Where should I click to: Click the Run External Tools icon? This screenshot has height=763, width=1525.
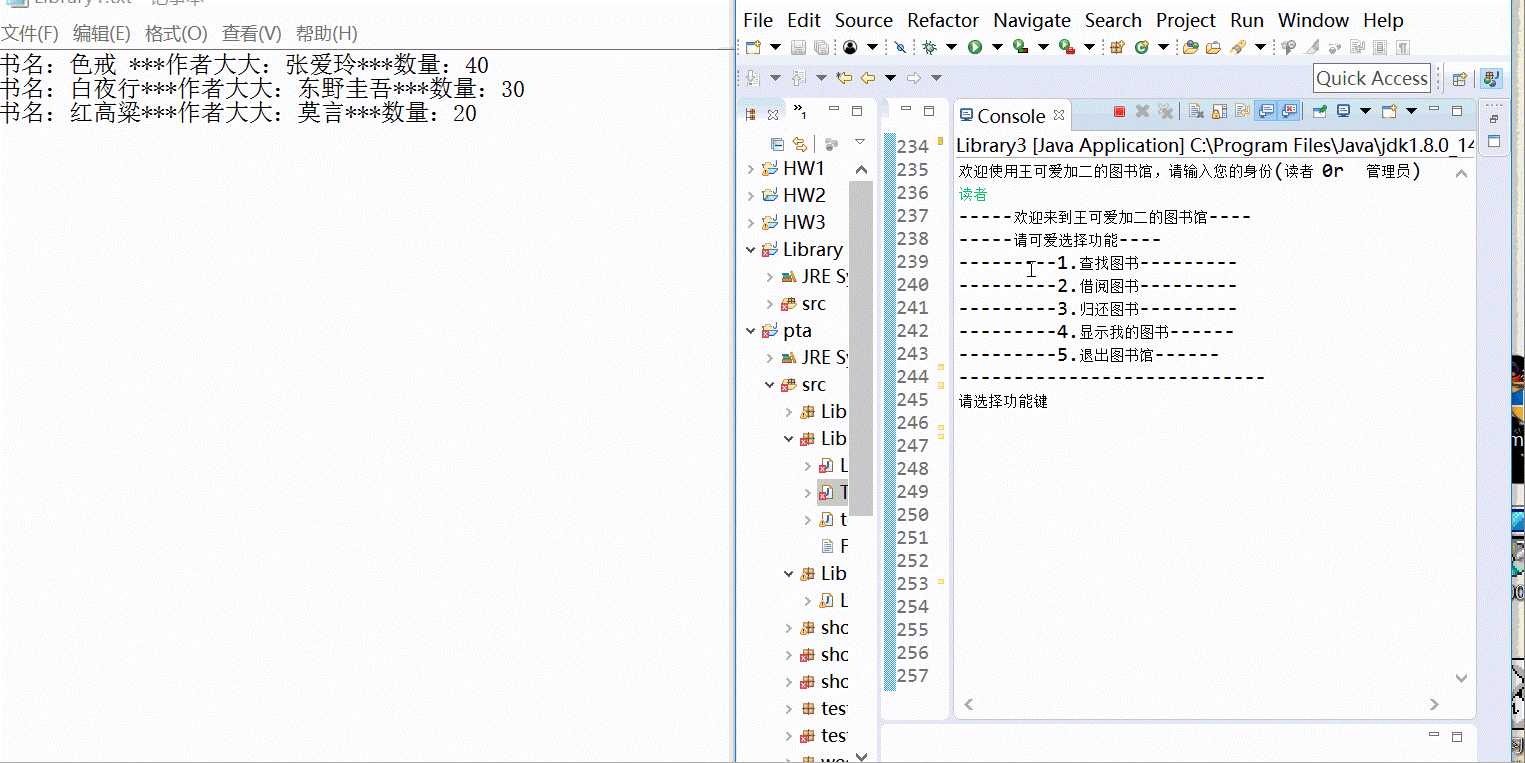tap(1066, 47)
